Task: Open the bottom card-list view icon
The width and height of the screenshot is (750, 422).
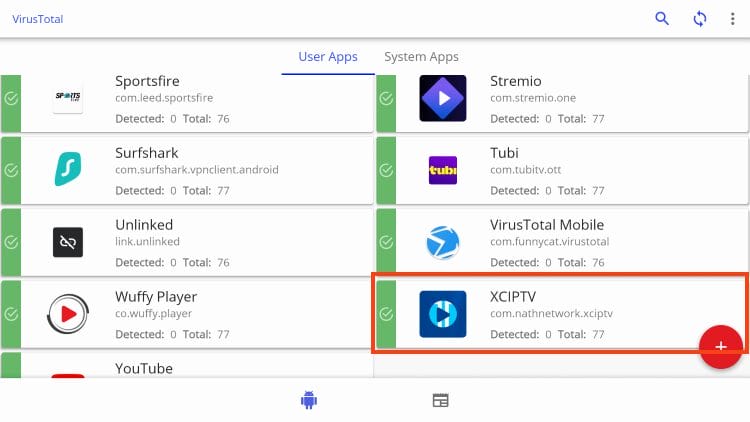Action: [440, 400]
